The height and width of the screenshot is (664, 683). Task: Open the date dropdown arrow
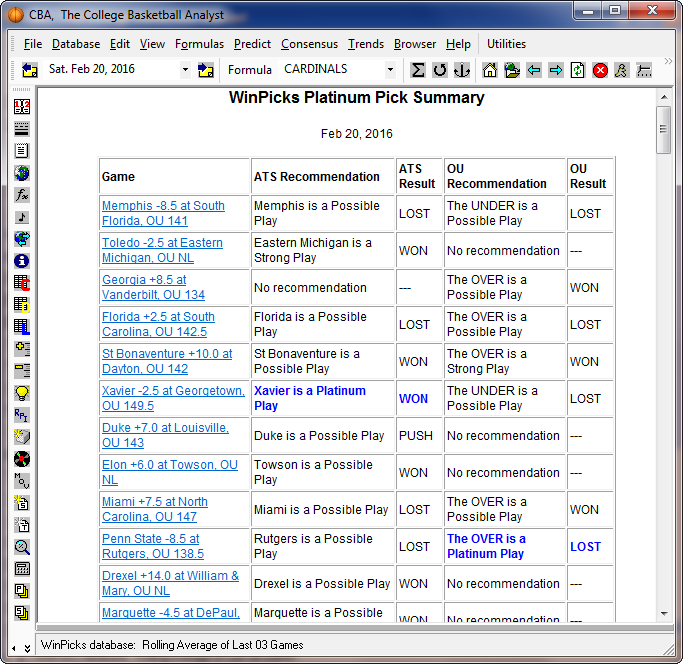coord(186,70)
